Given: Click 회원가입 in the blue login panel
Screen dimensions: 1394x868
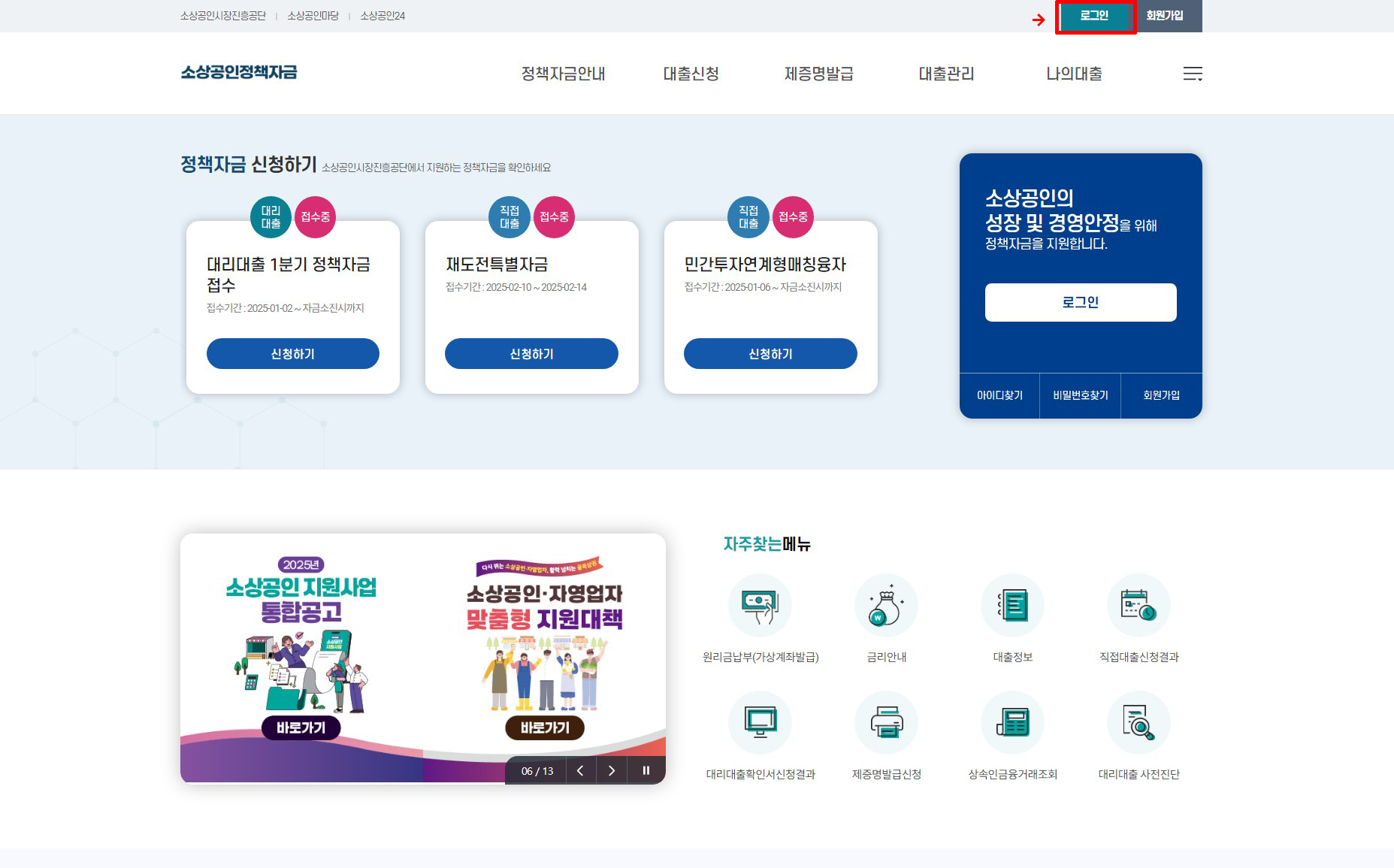Looking at the screenshot, I should pyautogui.click(x=1161, y=395).
